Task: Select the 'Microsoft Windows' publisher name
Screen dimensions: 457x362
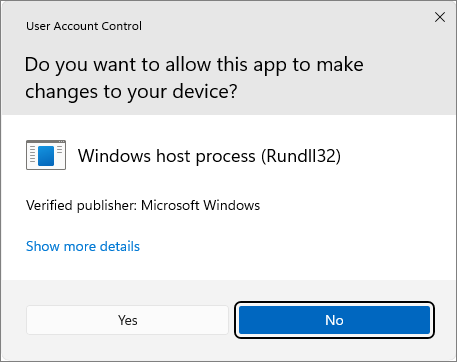Action: coord(201,205)
